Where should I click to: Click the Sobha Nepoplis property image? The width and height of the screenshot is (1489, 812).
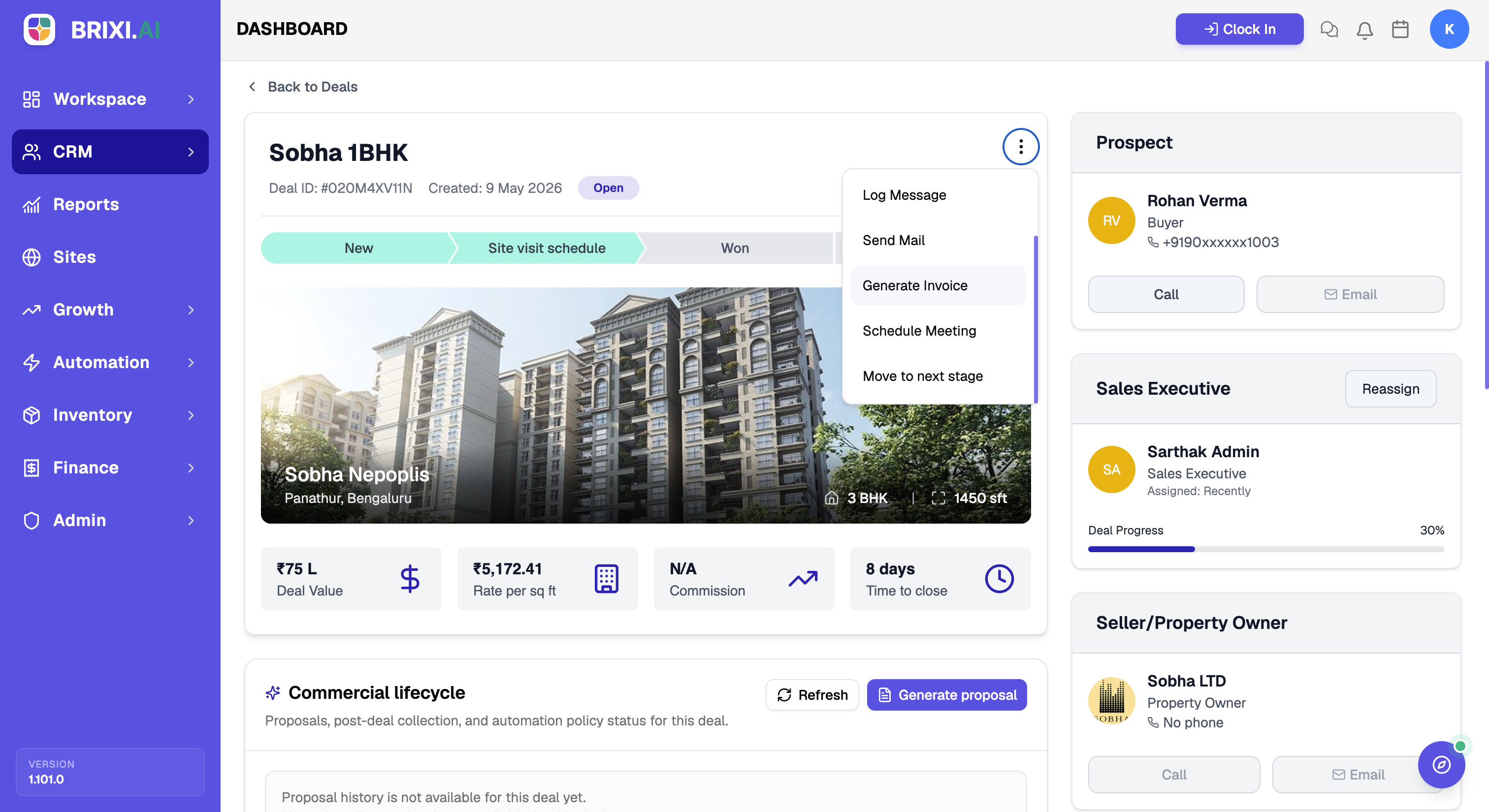[x=646, y=406]
